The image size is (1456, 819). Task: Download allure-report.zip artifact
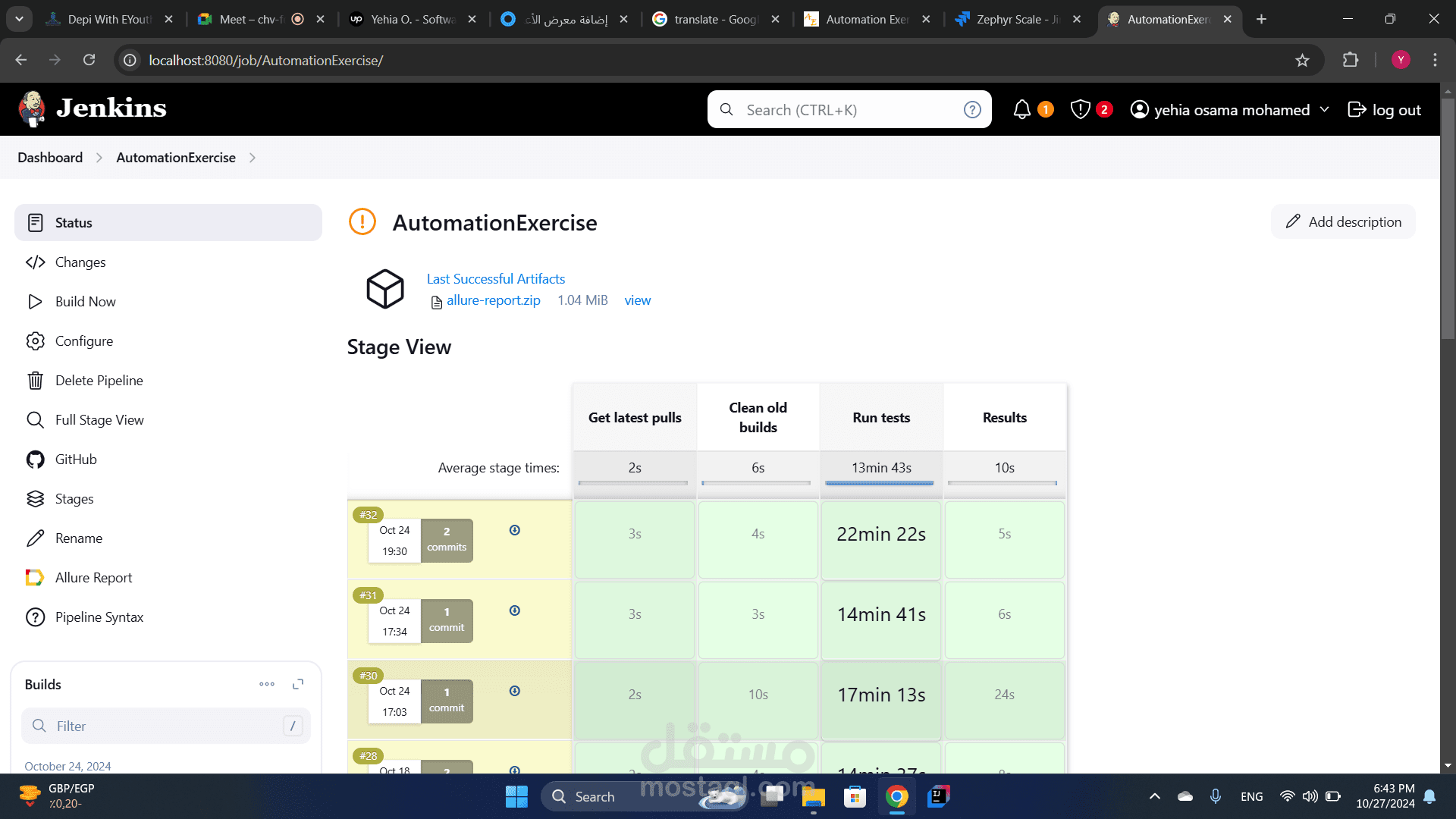click(494, 300)
